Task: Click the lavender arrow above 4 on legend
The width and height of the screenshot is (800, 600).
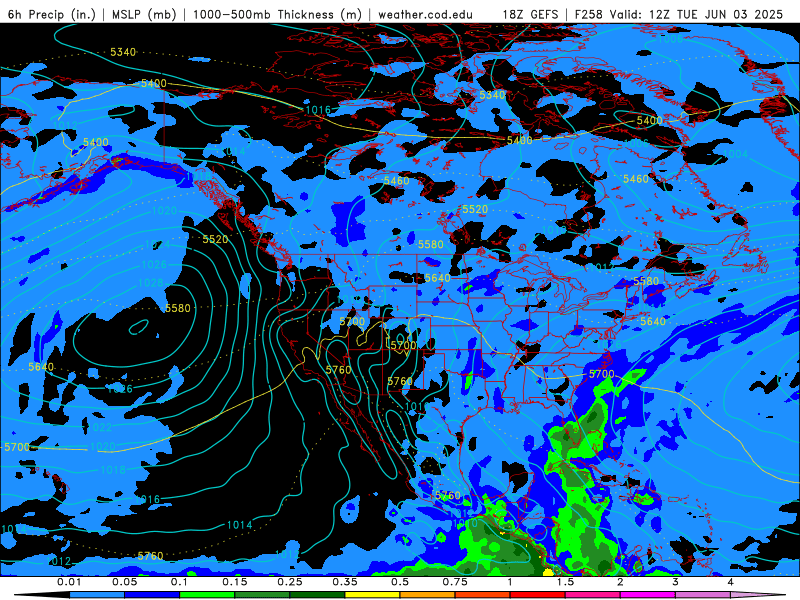Action: pos(758,595)
